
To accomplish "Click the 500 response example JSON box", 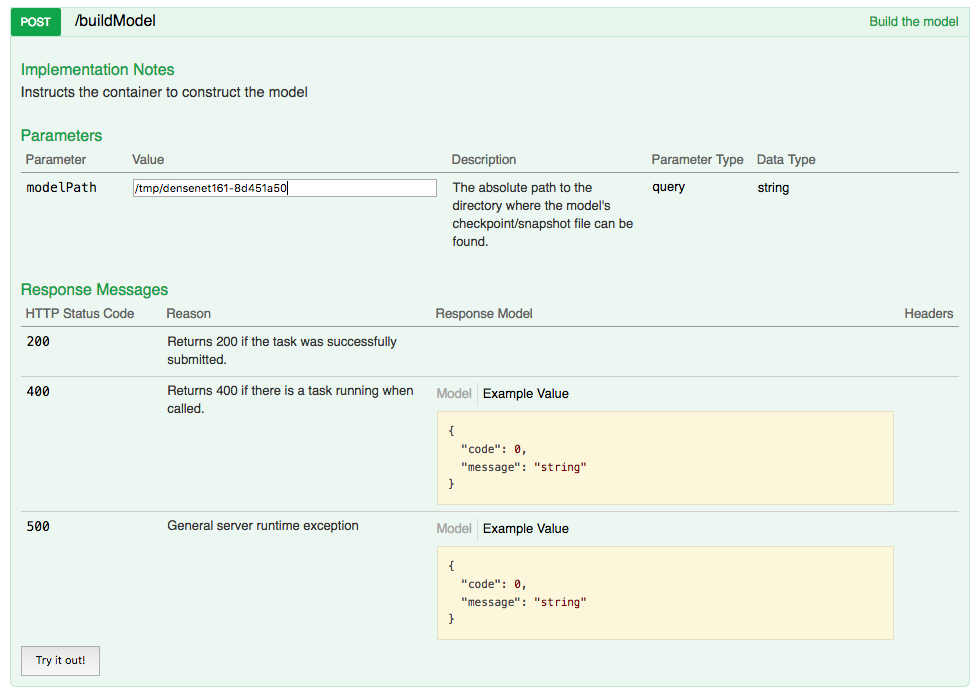I will pos(665,593).
